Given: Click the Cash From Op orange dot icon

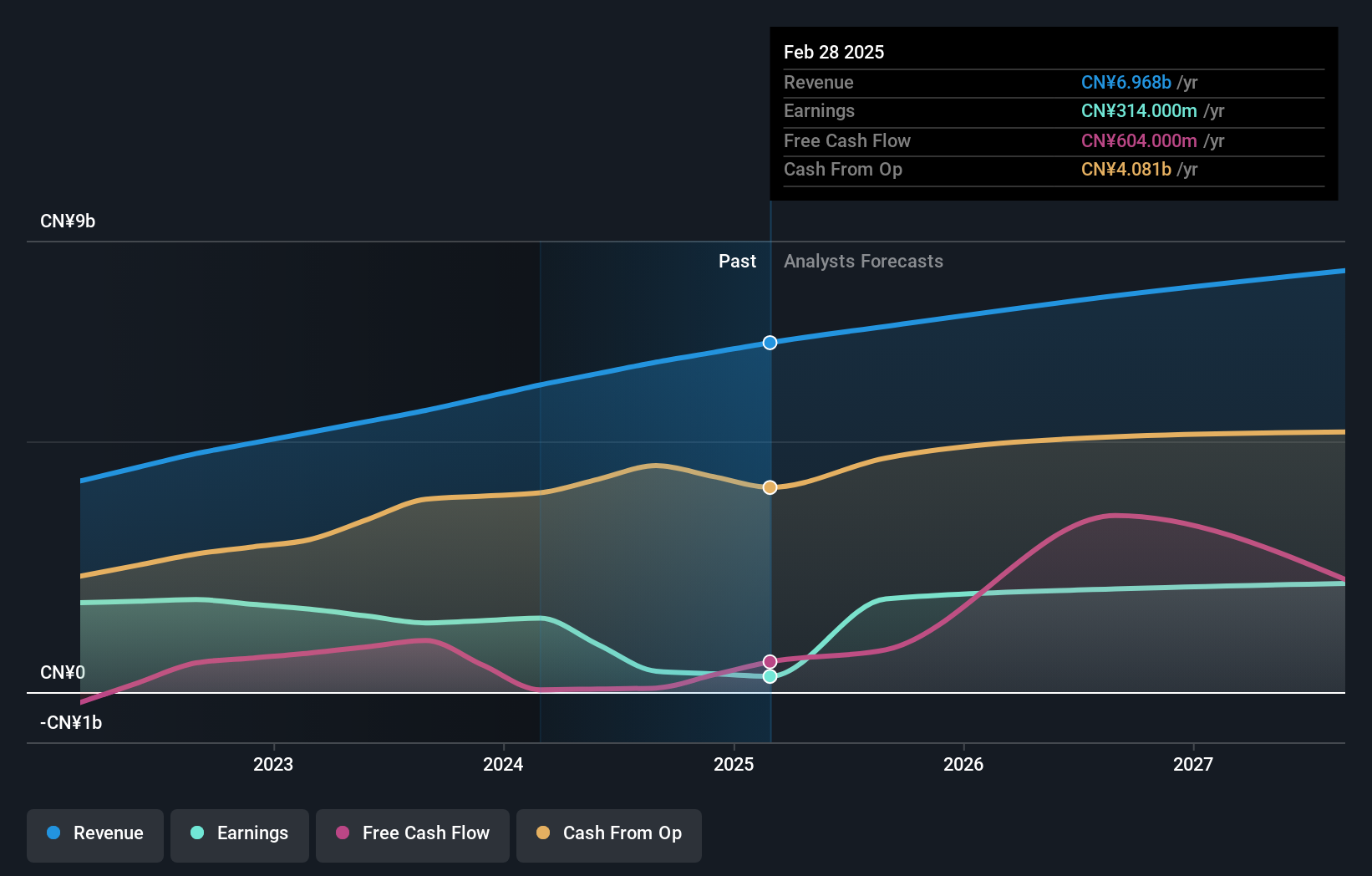Looking at the screenshot, I should pyautogui.click(x=543, y=833).
